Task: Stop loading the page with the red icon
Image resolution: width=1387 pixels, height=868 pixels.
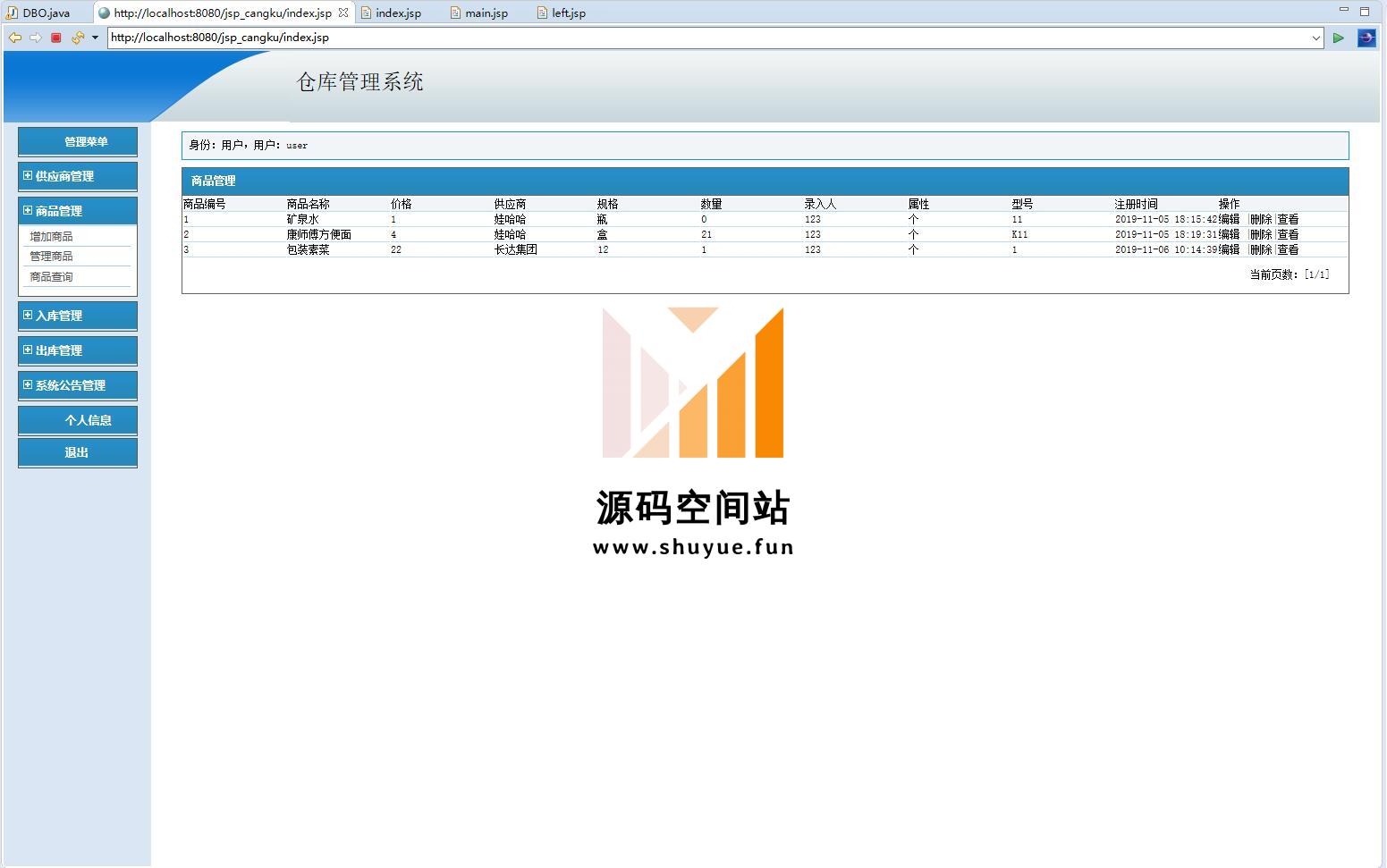Action: pyautogui.click(x=56, y=38)
